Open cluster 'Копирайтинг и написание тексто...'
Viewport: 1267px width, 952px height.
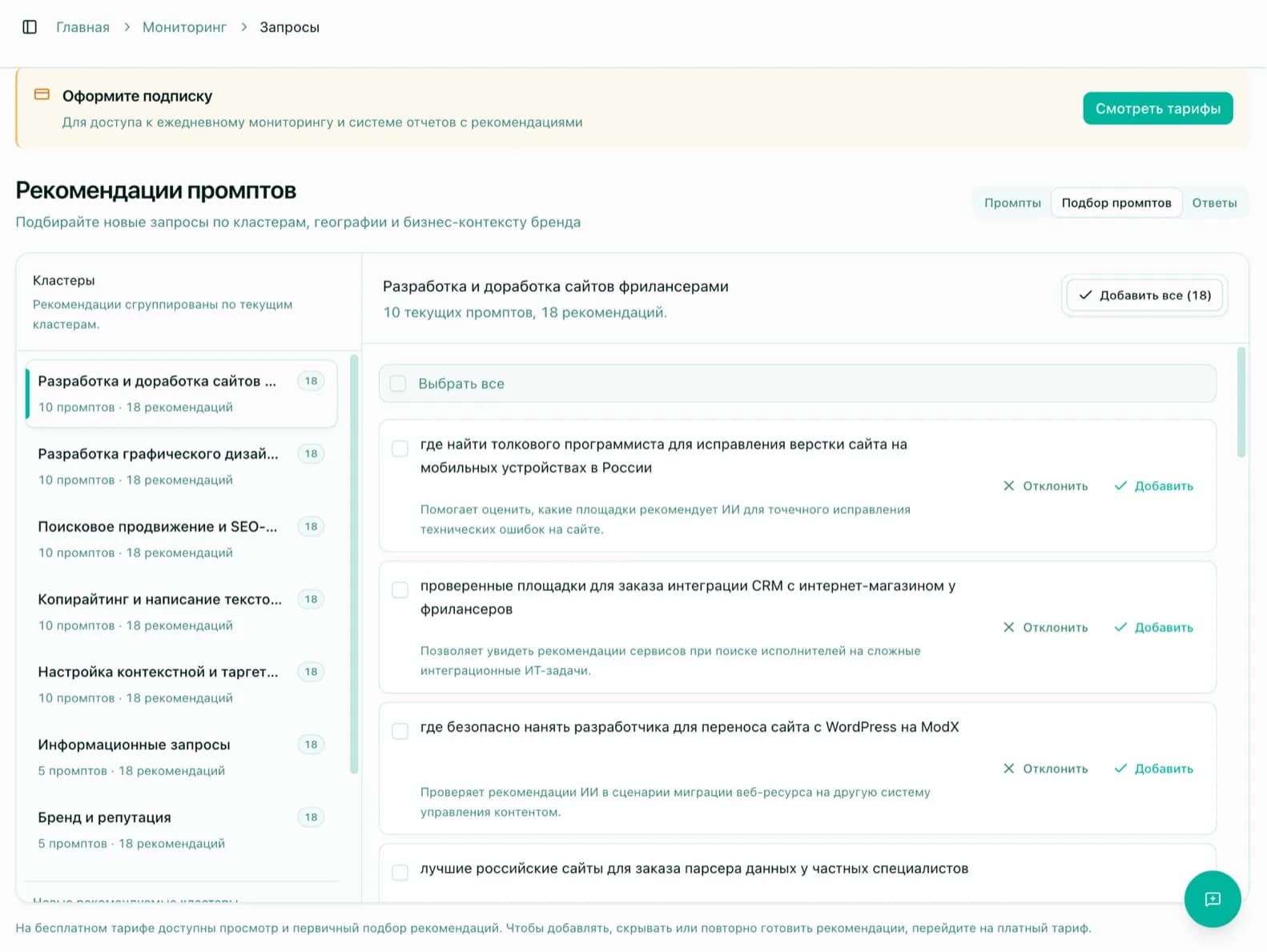[181, 612]
